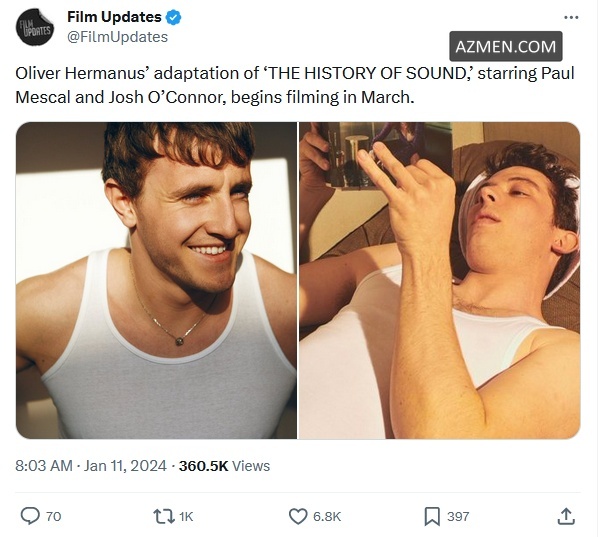Open the left photo in the post
The image size is (601, 537).
tap(157, 280)
